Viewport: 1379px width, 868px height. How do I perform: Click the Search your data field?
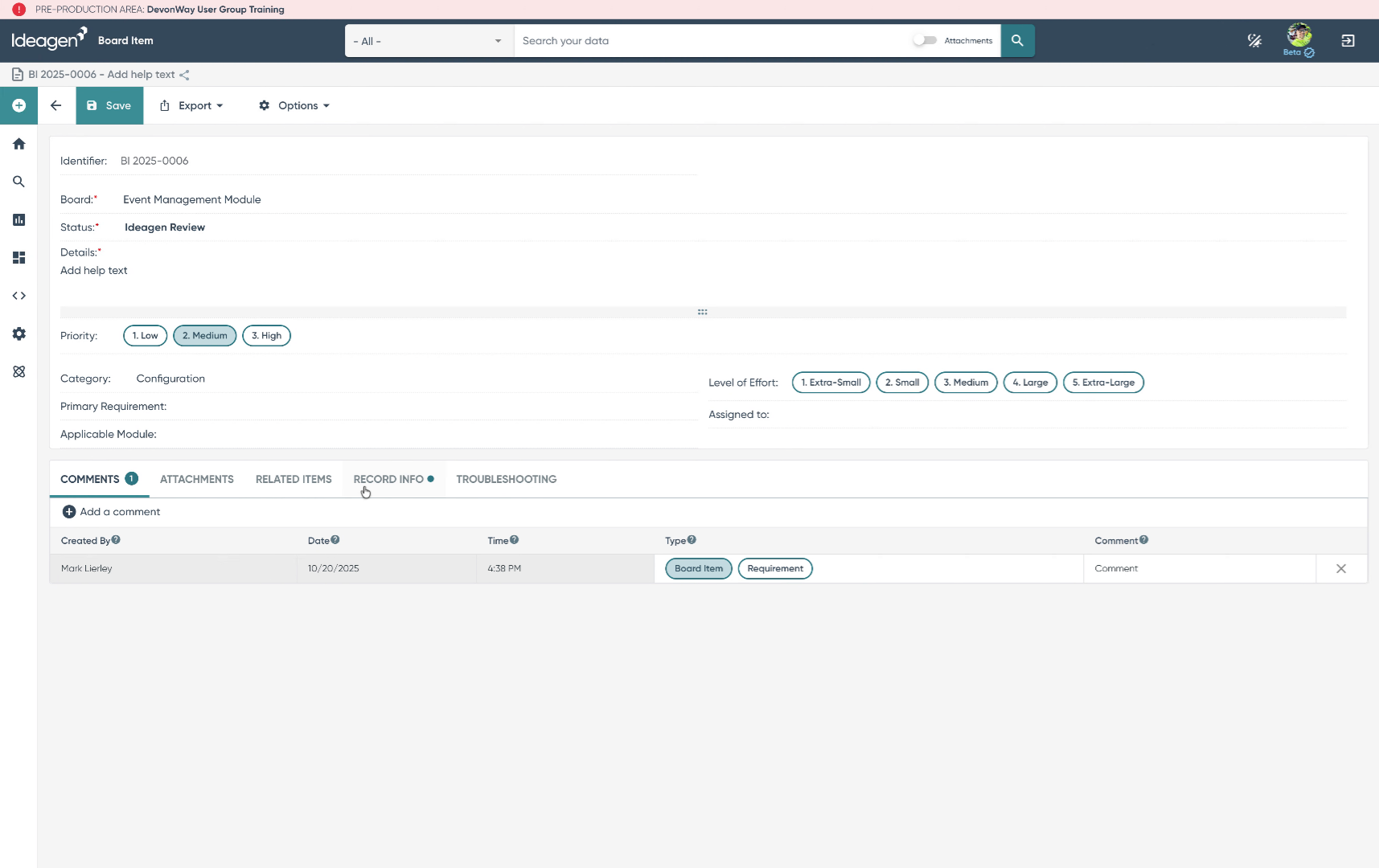[713, 41]
